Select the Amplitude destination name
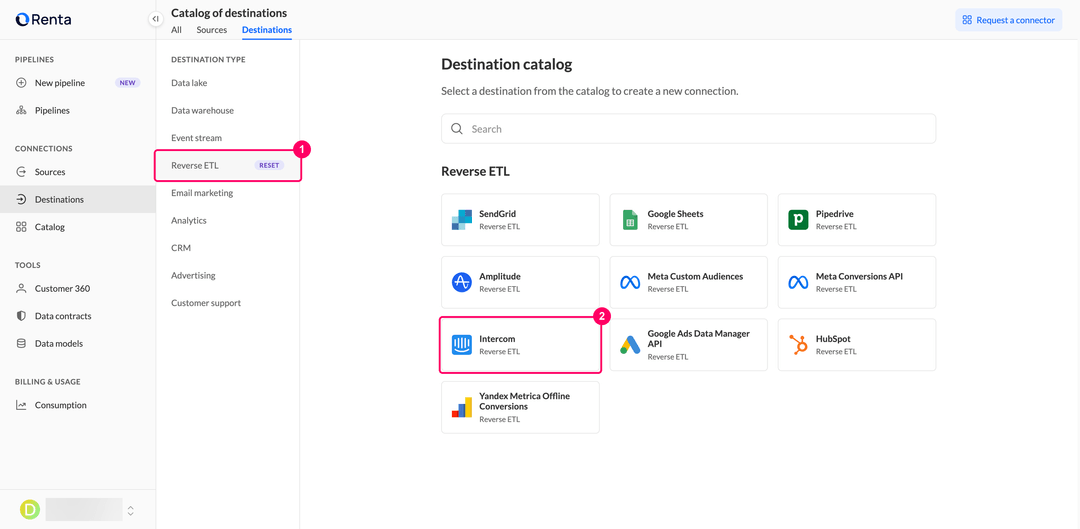Viewport: 1080px width, 529px height. pyautogui.click(x=499, y=276)
